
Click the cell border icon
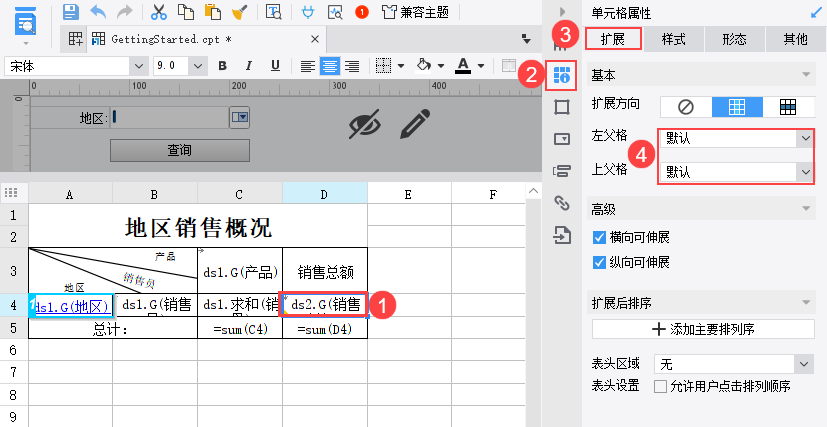tap(383, 66)
